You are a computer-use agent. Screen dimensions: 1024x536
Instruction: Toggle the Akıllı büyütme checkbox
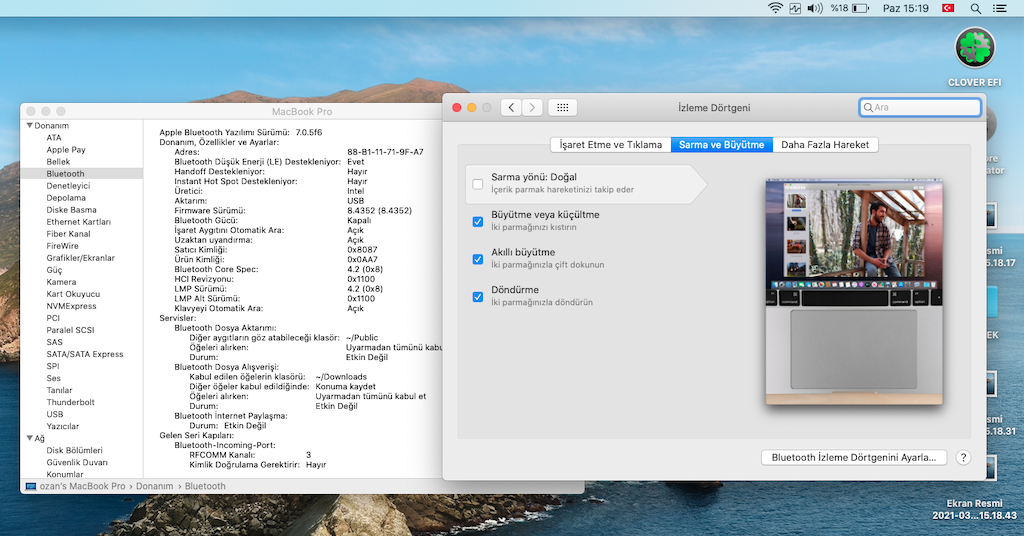[x=478, y=259]
